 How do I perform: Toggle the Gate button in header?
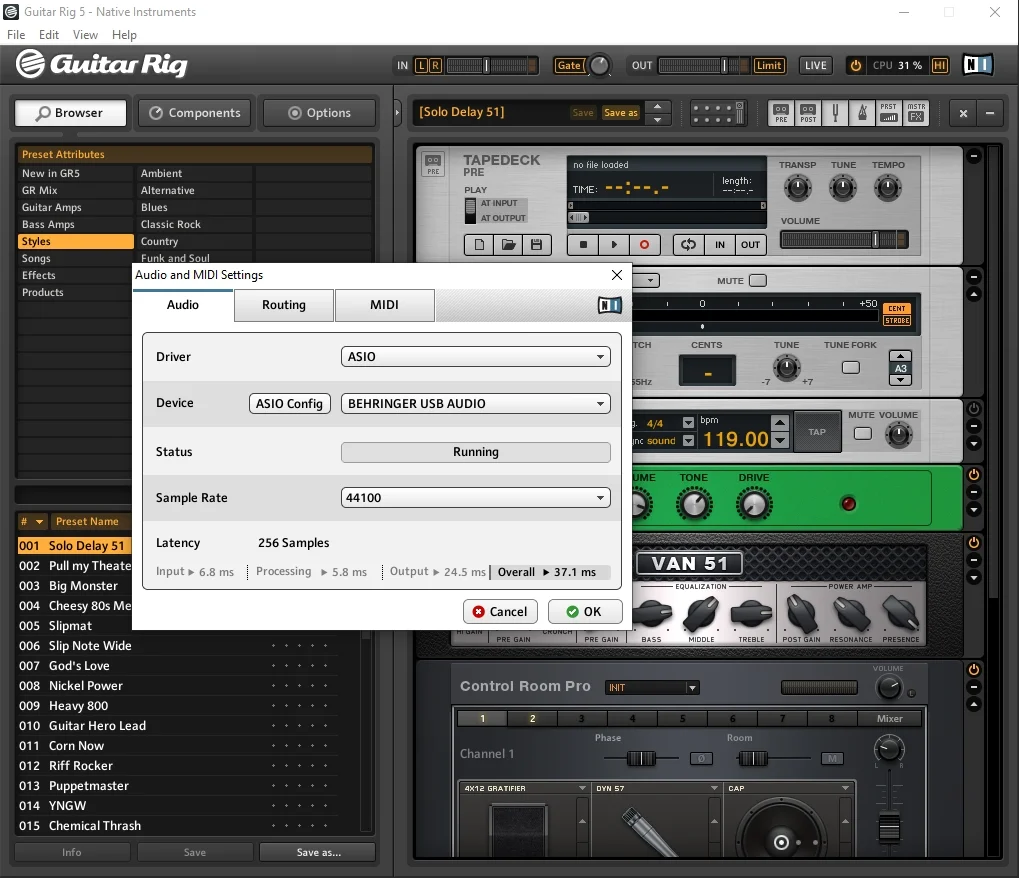(569, 66)
